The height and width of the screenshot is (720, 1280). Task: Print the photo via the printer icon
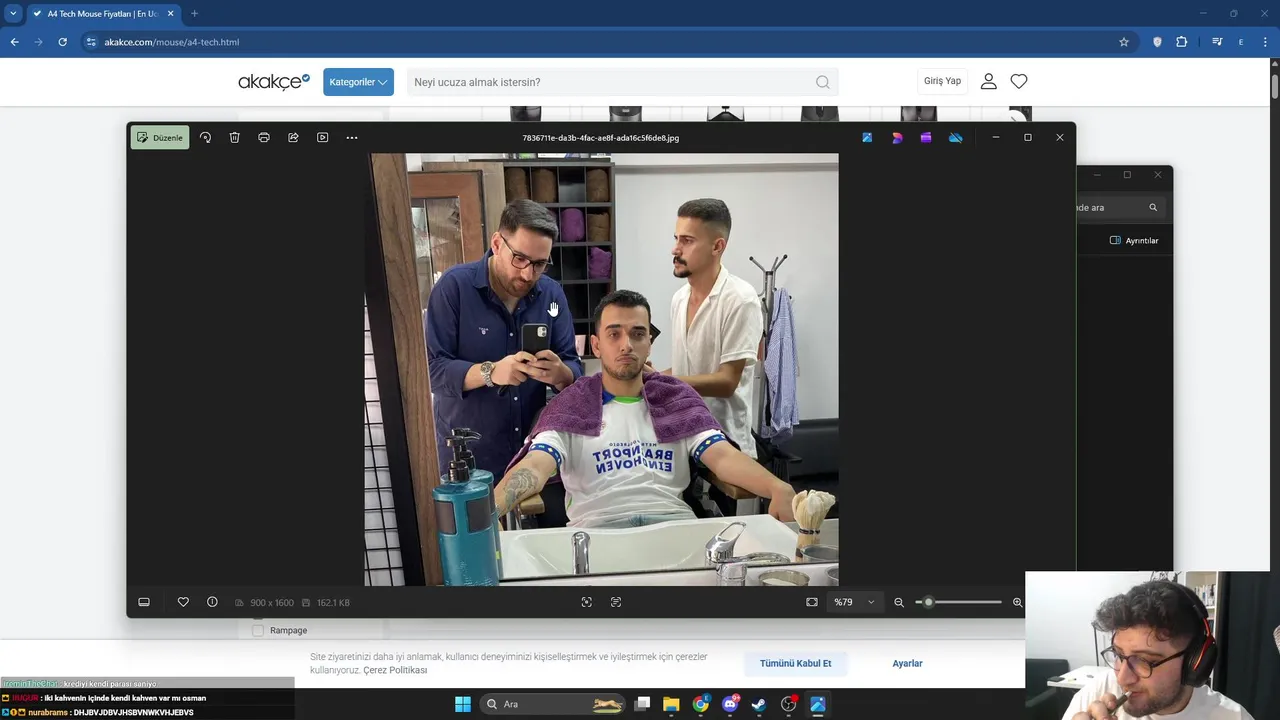coord(264,137)
